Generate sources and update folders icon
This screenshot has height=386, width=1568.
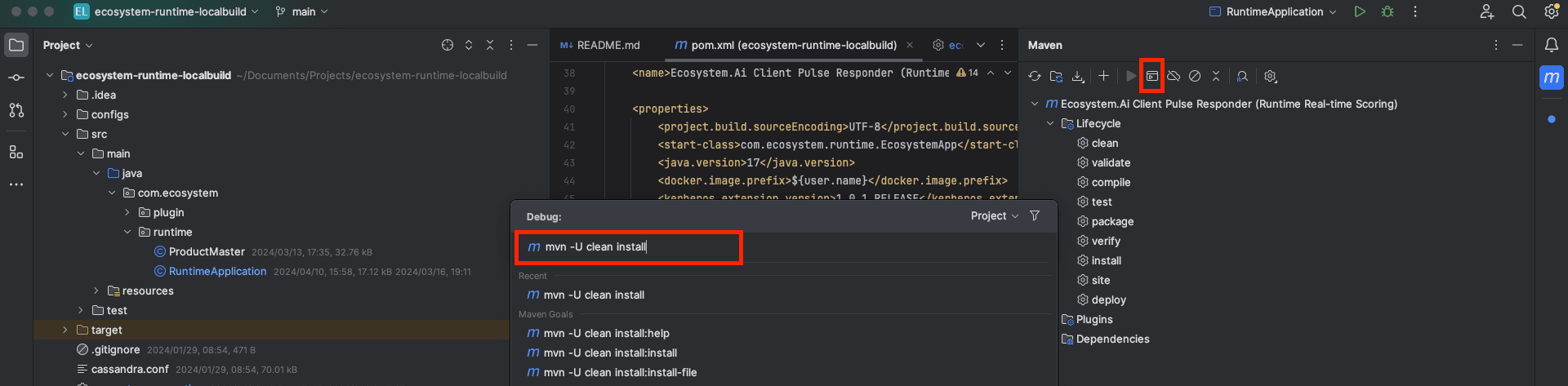click(x=1056, y=76)
